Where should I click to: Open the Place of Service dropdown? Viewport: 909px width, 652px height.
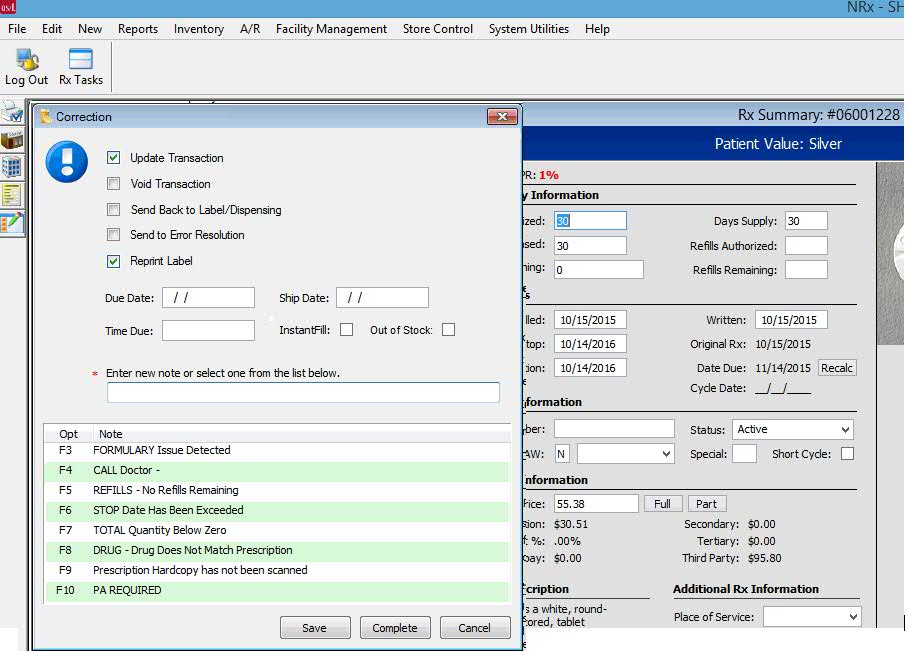[812, 617]
